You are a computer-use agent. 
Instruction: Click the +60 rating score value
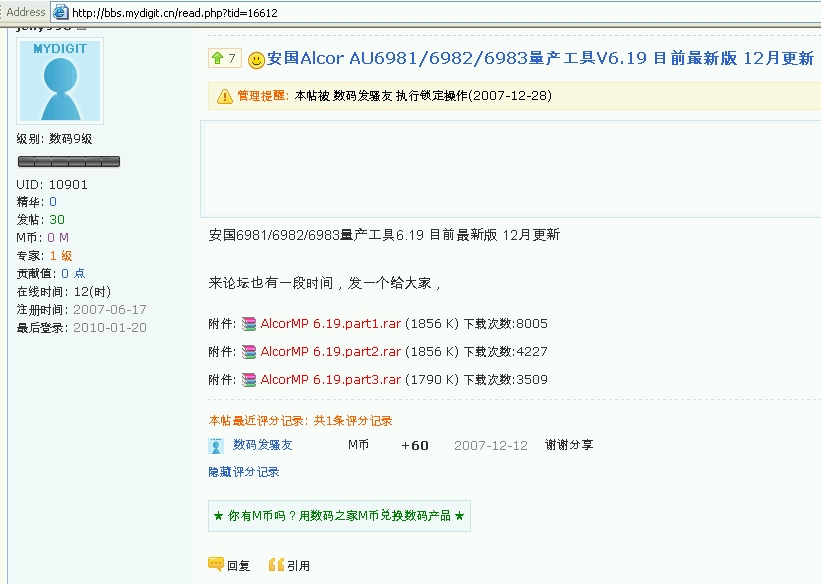pos(415,446)
